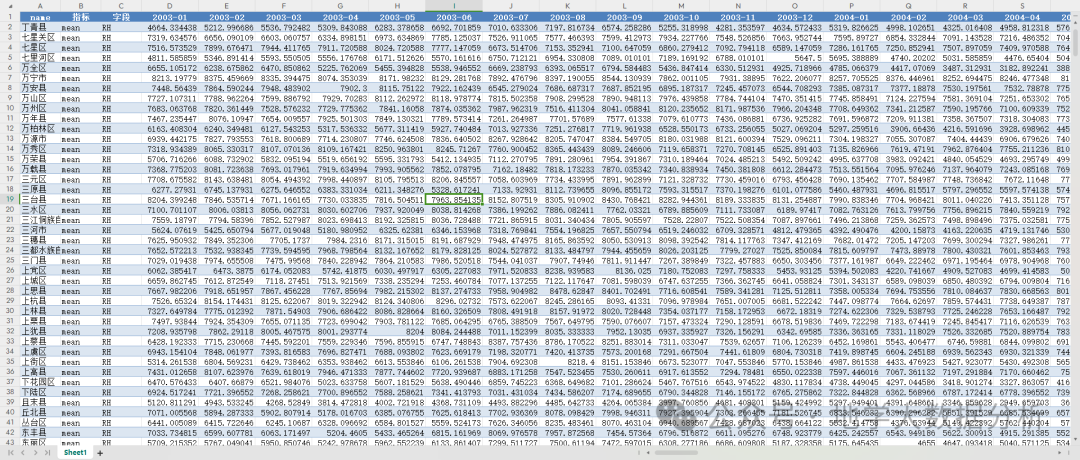This screenshot has width=1080, height=460.
Task: Select column I header
Action: [454, 6]
